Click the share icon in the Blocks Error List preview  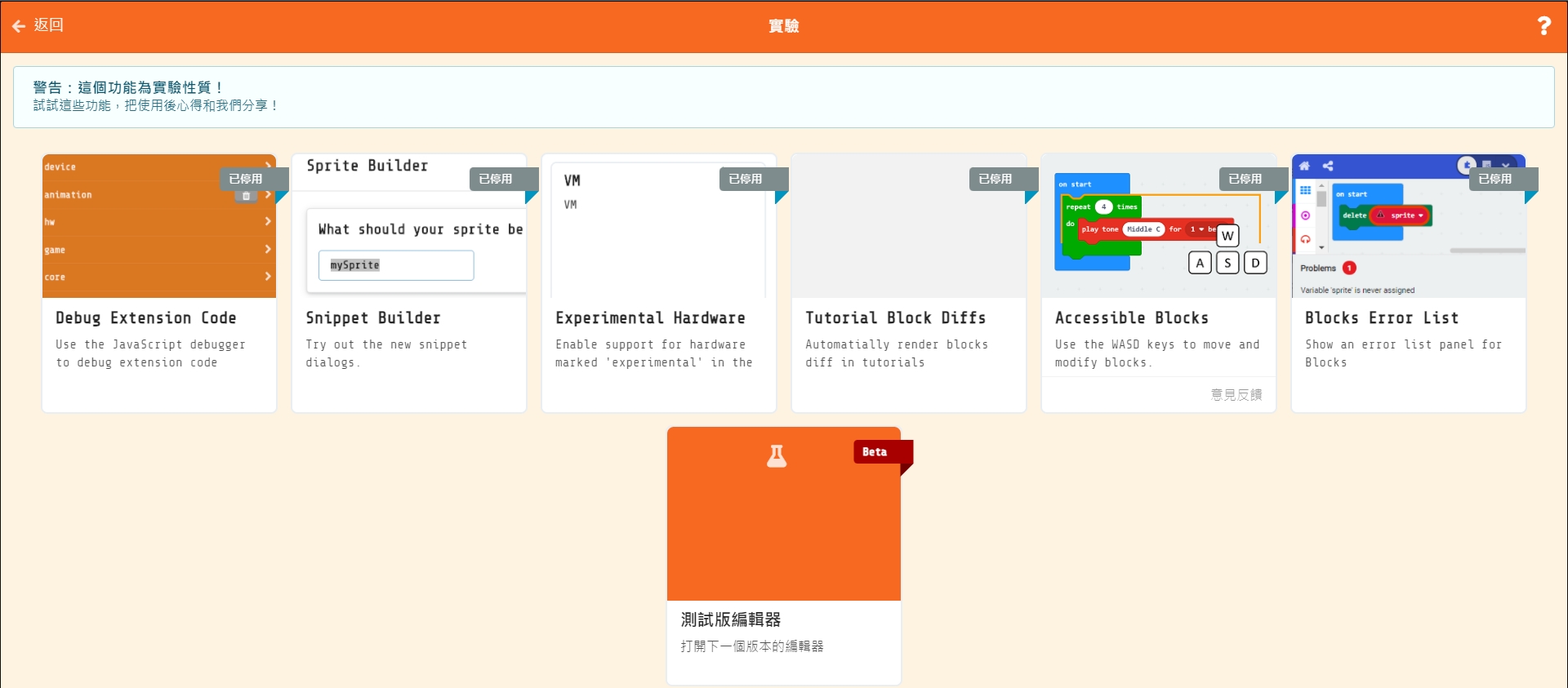1328,166
